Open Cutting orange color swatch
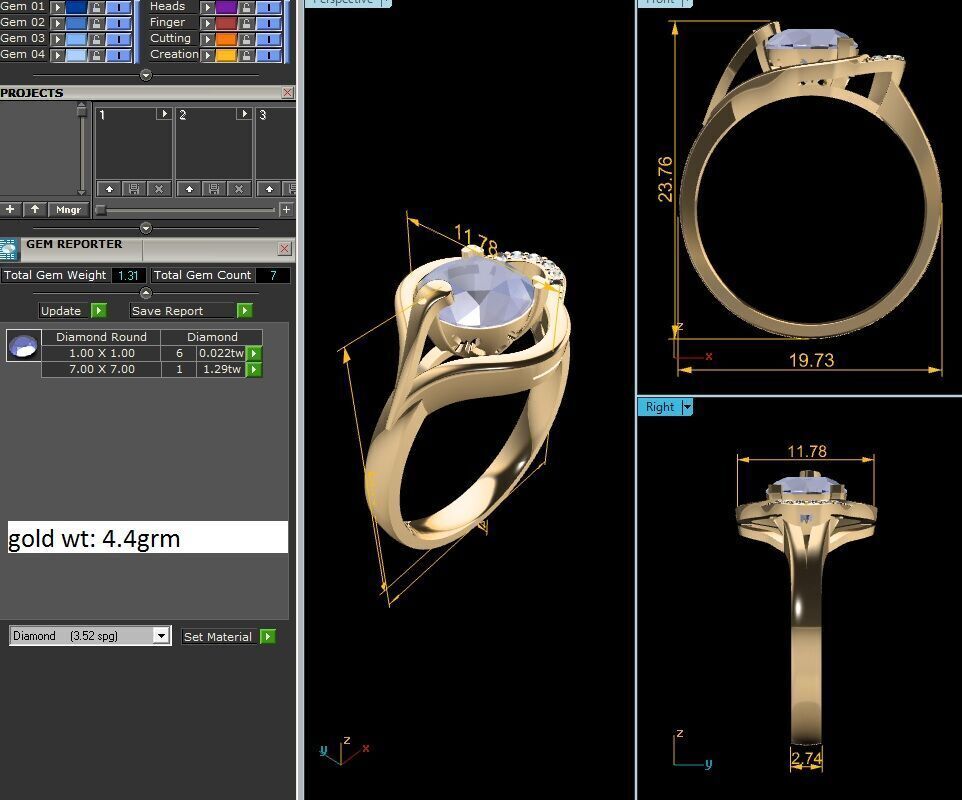 tap(226, 39)
